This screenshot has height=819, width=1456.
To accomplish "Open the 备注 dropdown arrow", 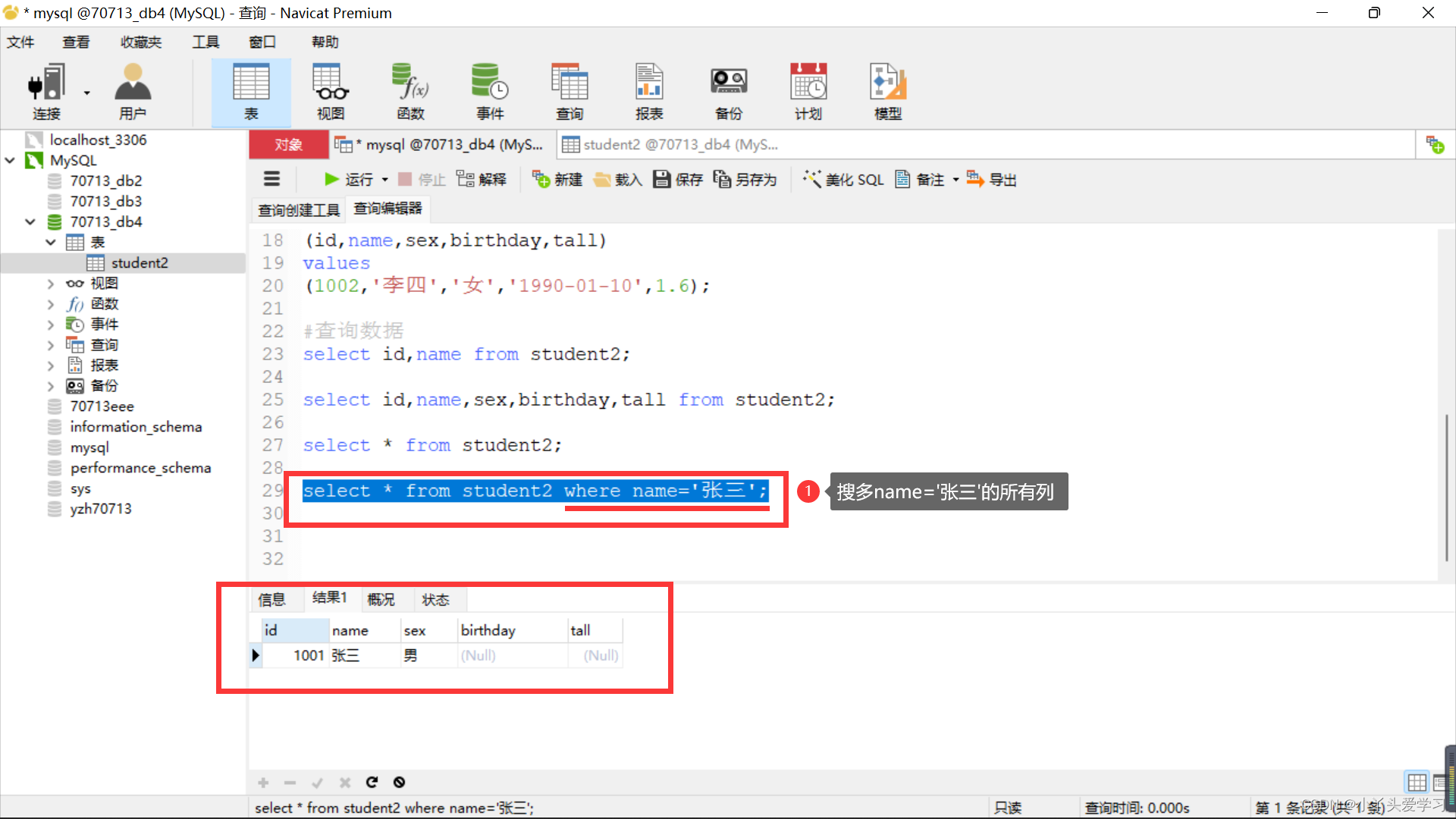I will point(955,180).
